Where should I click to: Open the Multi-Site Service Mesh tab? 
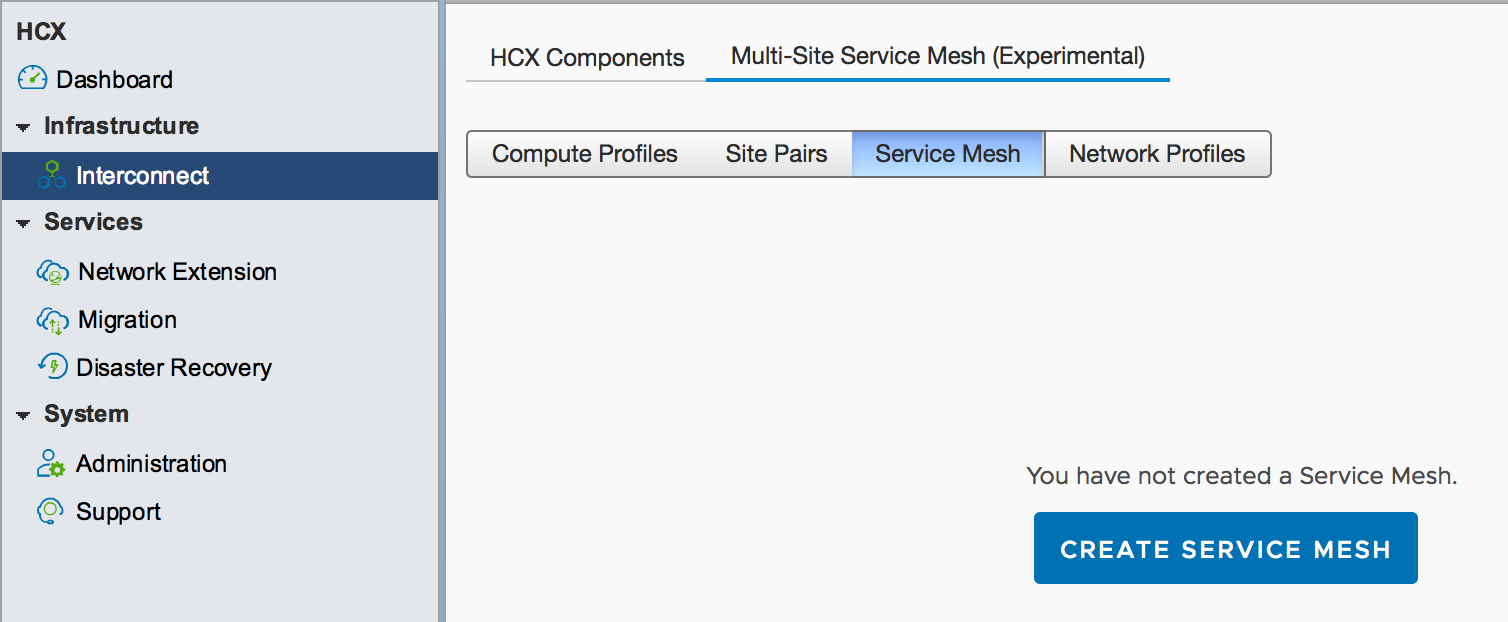(x=937, y=56)
